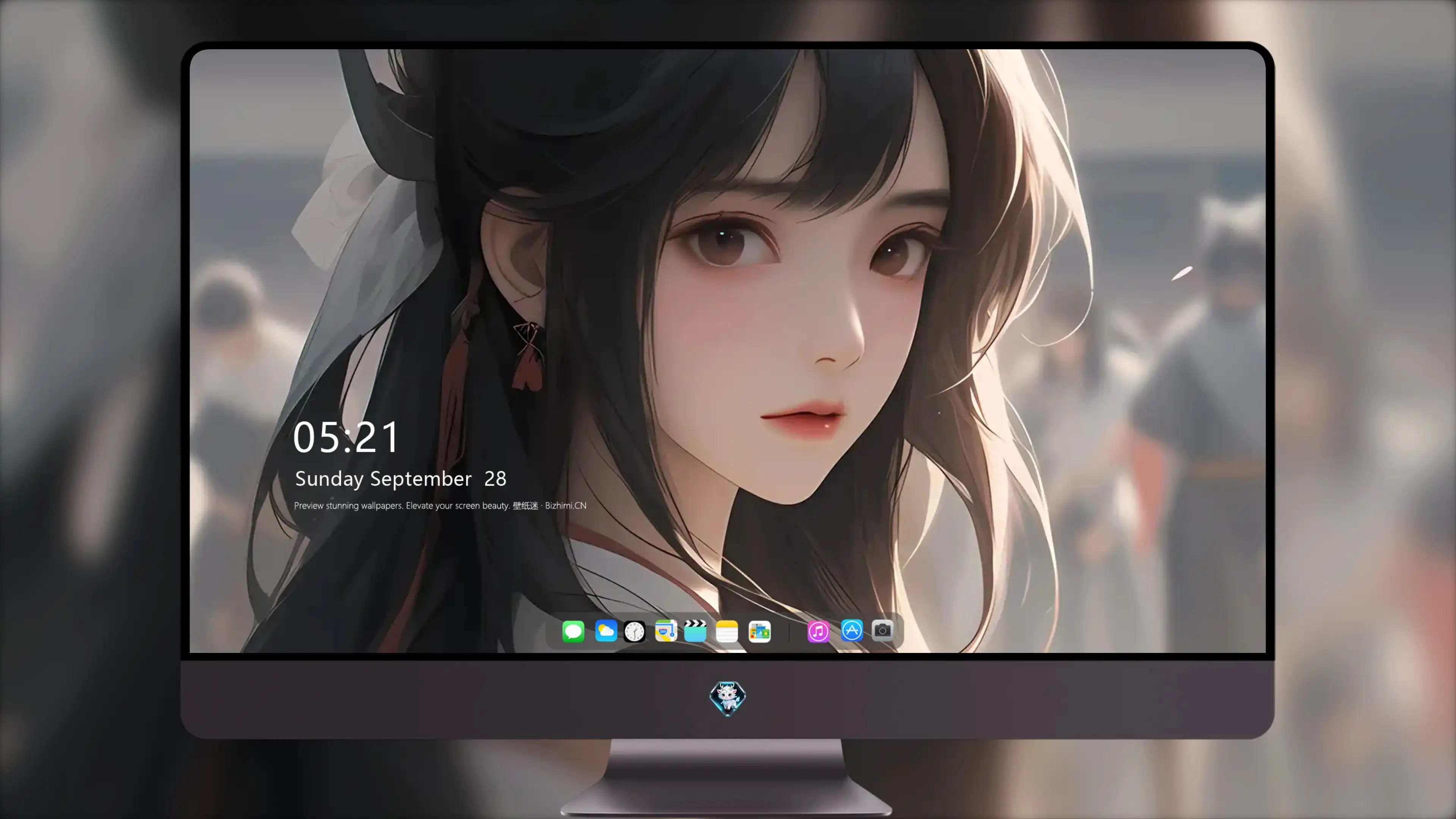1456x819 pixels.
Task: Launch the Weather app from the dock
Action: coord(606,631)
